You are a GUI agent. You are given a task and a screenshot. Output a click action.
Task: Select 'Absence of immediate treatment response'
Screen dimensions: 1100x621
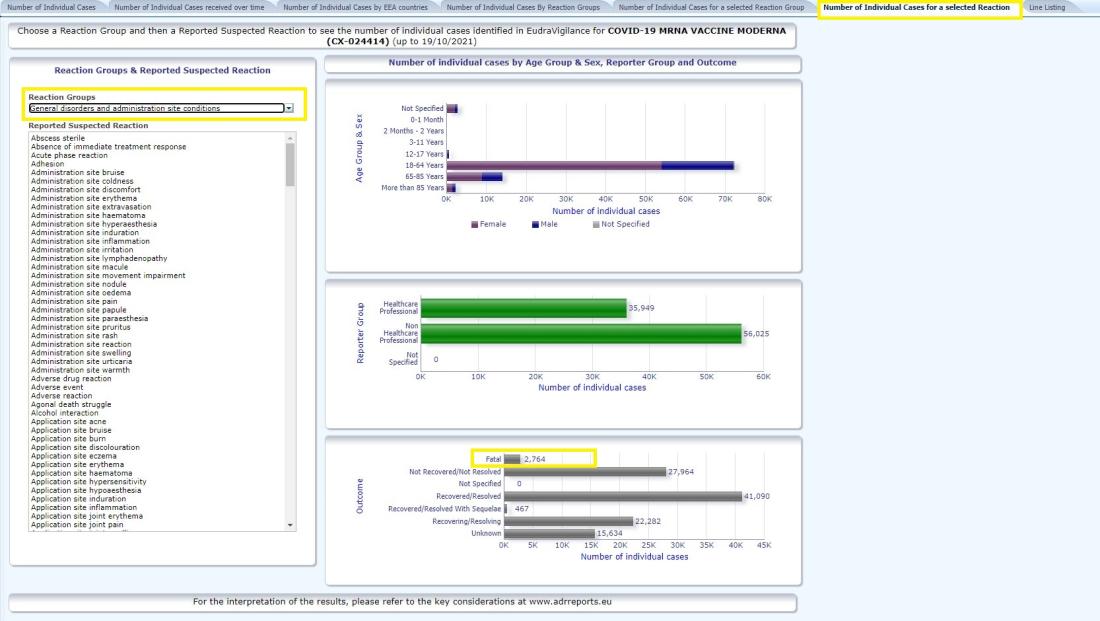click(109, 147)
